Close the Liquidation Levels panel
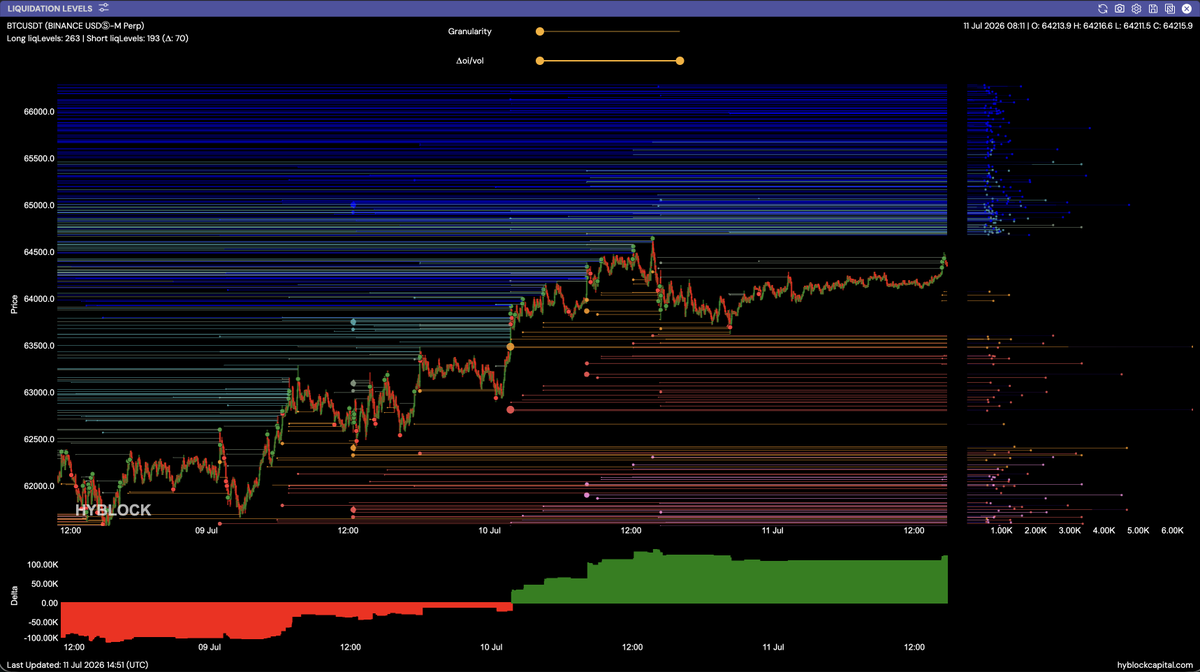The image size is (1200, 672). 1187,8
